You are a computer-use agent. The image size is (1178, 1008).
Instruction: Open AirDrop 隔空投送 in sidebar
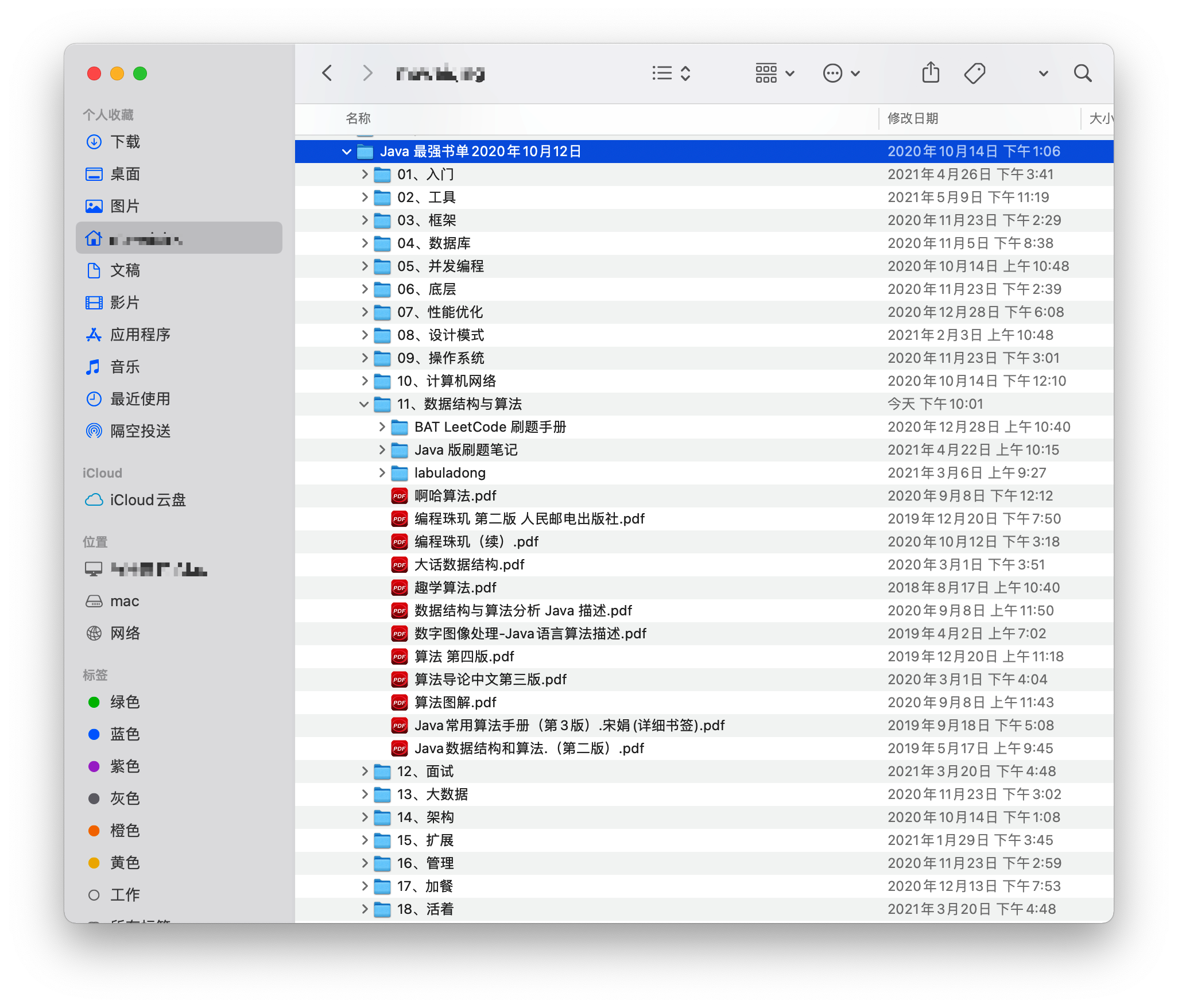pos(140,431)
